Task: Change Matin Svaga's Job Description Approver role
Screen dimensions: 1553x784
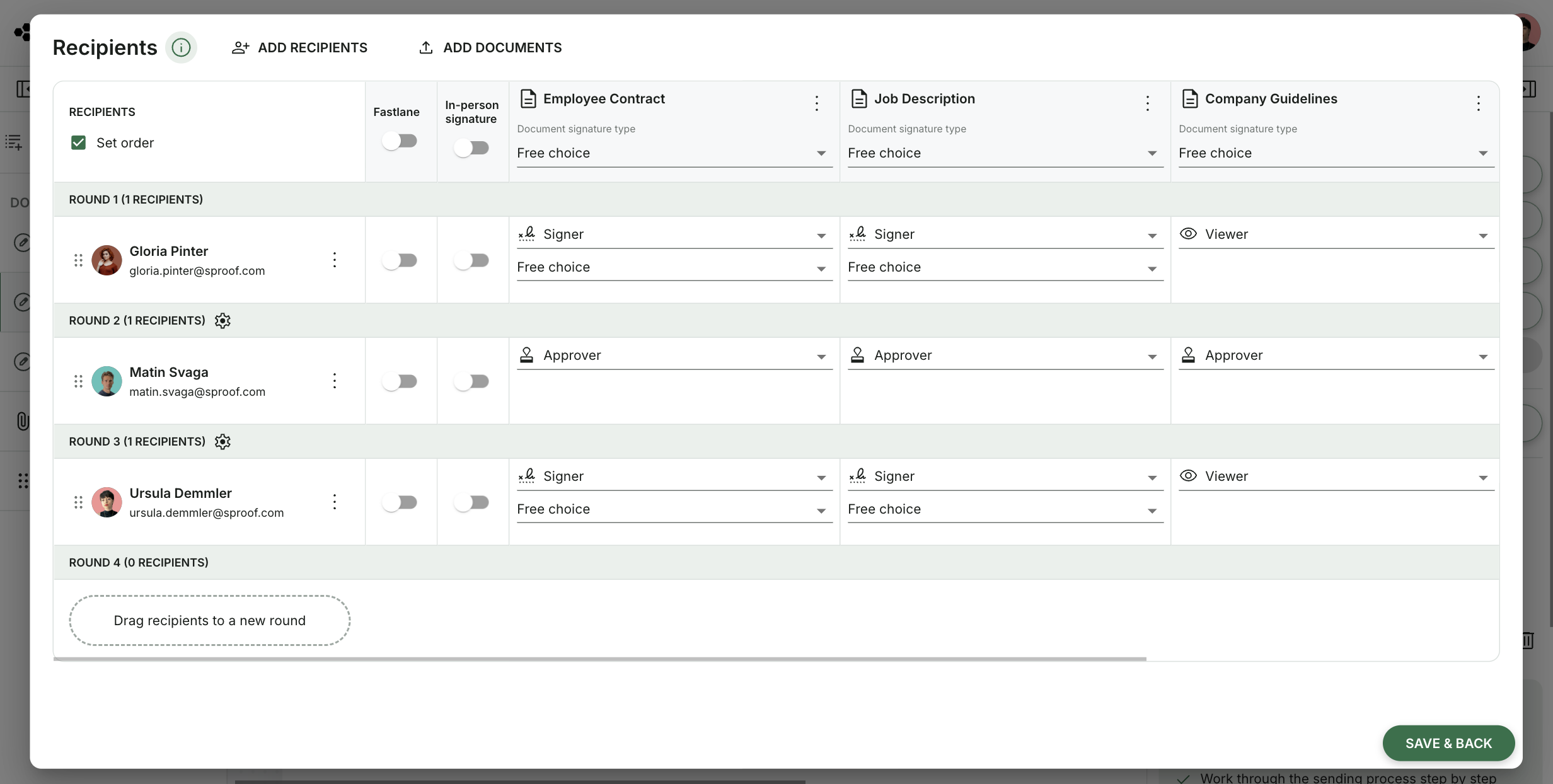Action: point(1005,355)
